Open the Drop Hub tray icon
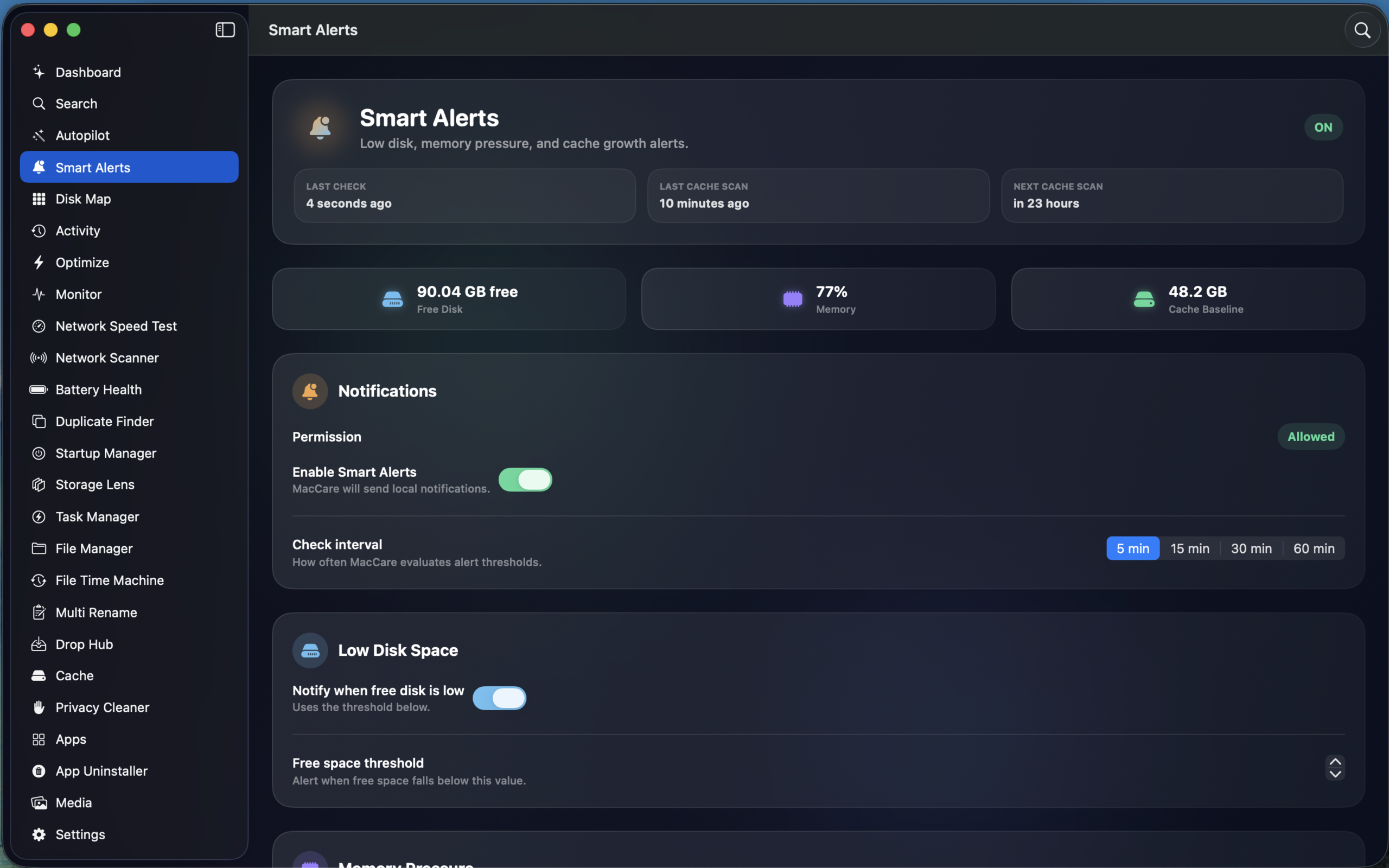This screenshot has width=1389, height=868. (39, 644)
